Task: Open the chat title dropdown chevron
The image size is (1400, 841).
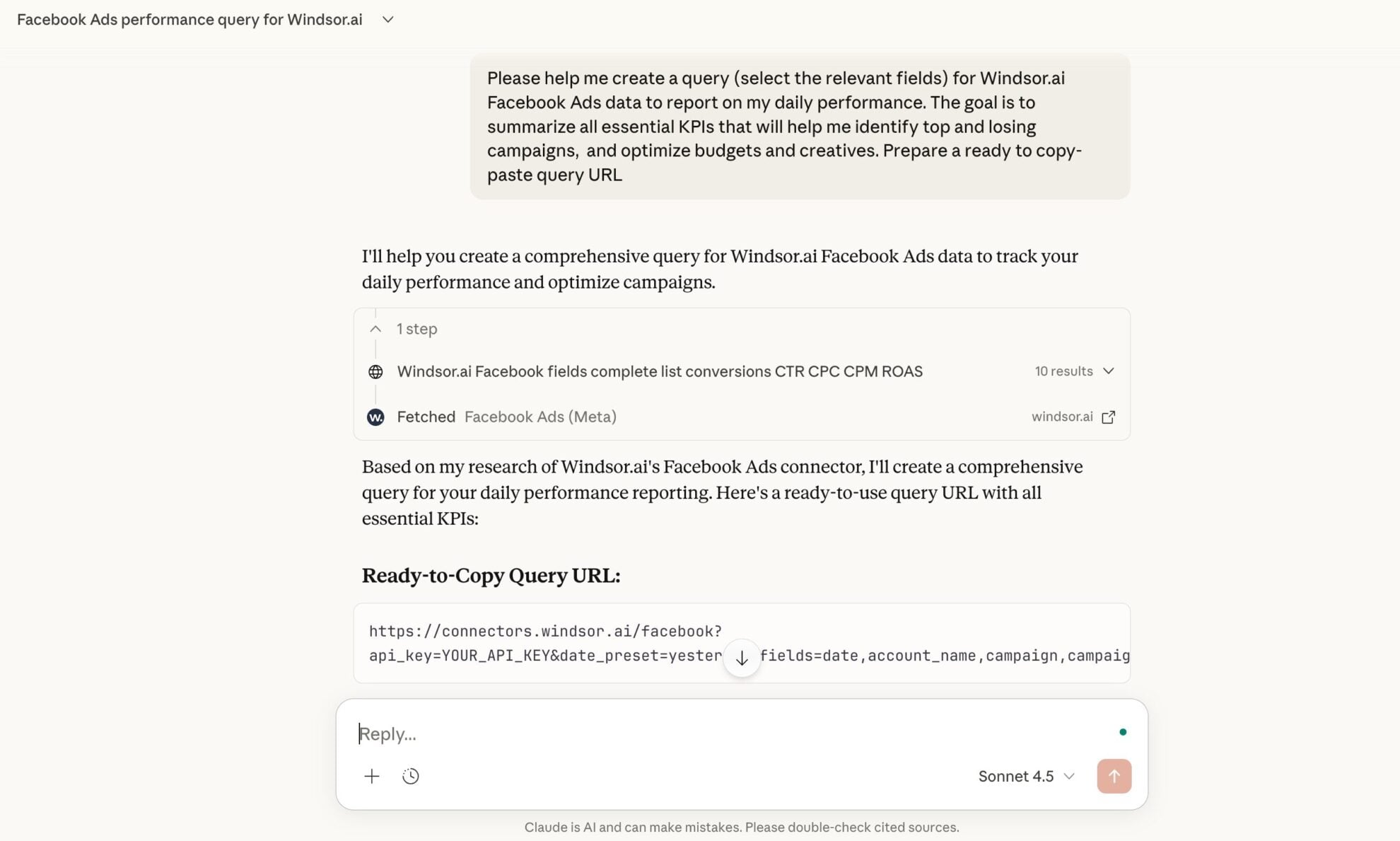Action: coord(387,20)
